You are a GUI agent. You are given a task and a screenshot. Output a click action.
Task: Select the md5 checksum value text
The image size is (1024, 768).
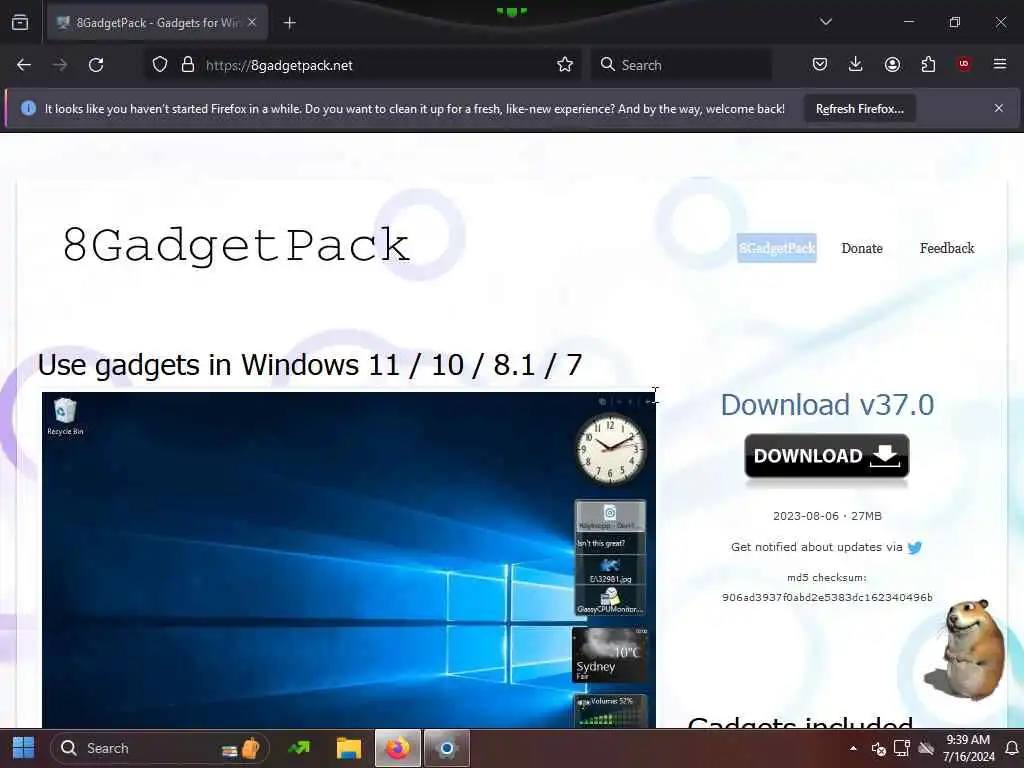click(827, 597)
